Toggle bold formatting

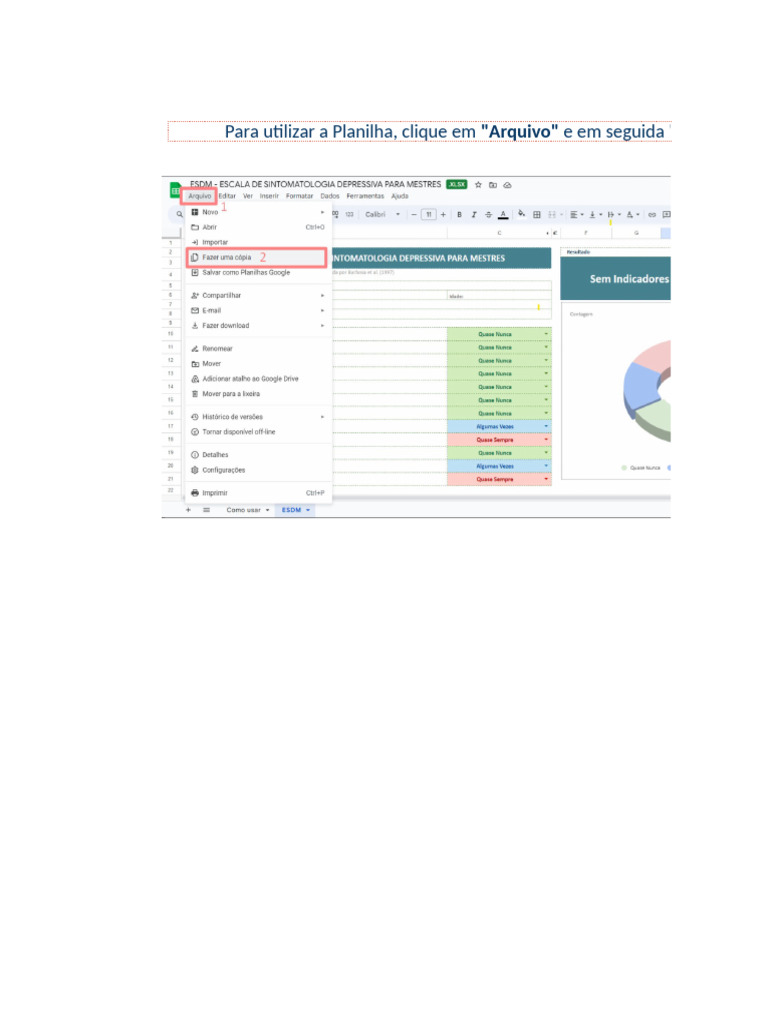click(459, 214)
